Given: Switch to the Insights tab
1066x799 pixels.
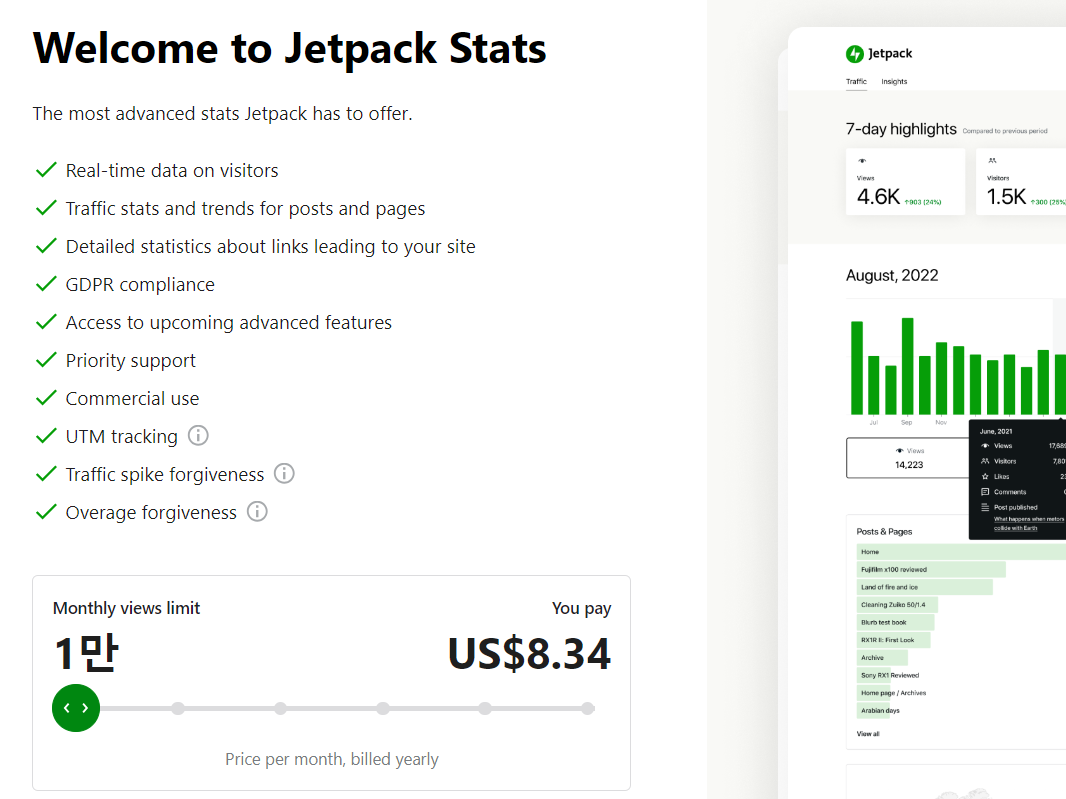Looking at the screenshot, I should click(894, 82).
